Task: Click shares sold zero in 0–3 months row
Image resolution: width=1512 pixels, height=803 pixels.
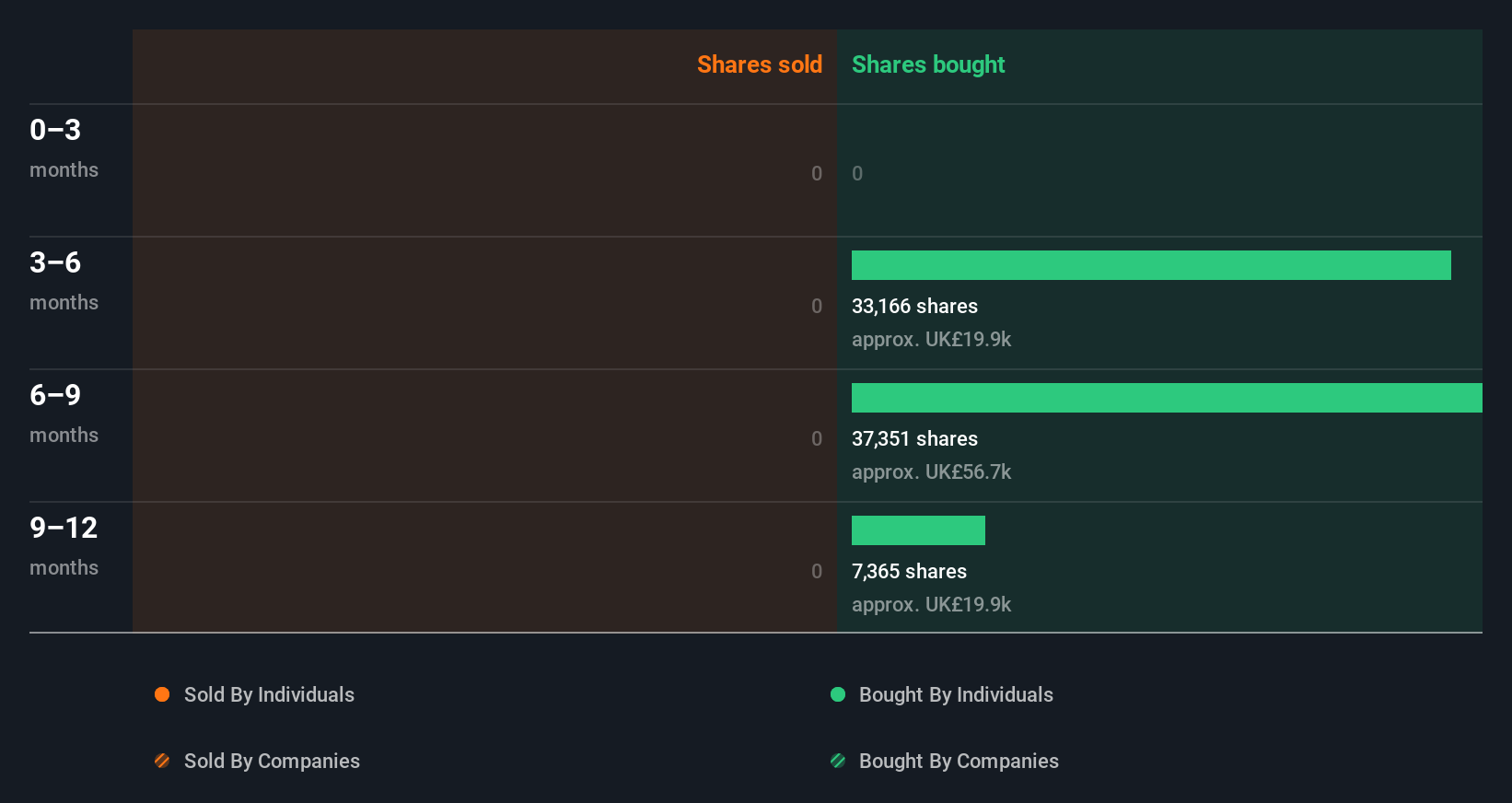Action: click(x=817, y=173)
